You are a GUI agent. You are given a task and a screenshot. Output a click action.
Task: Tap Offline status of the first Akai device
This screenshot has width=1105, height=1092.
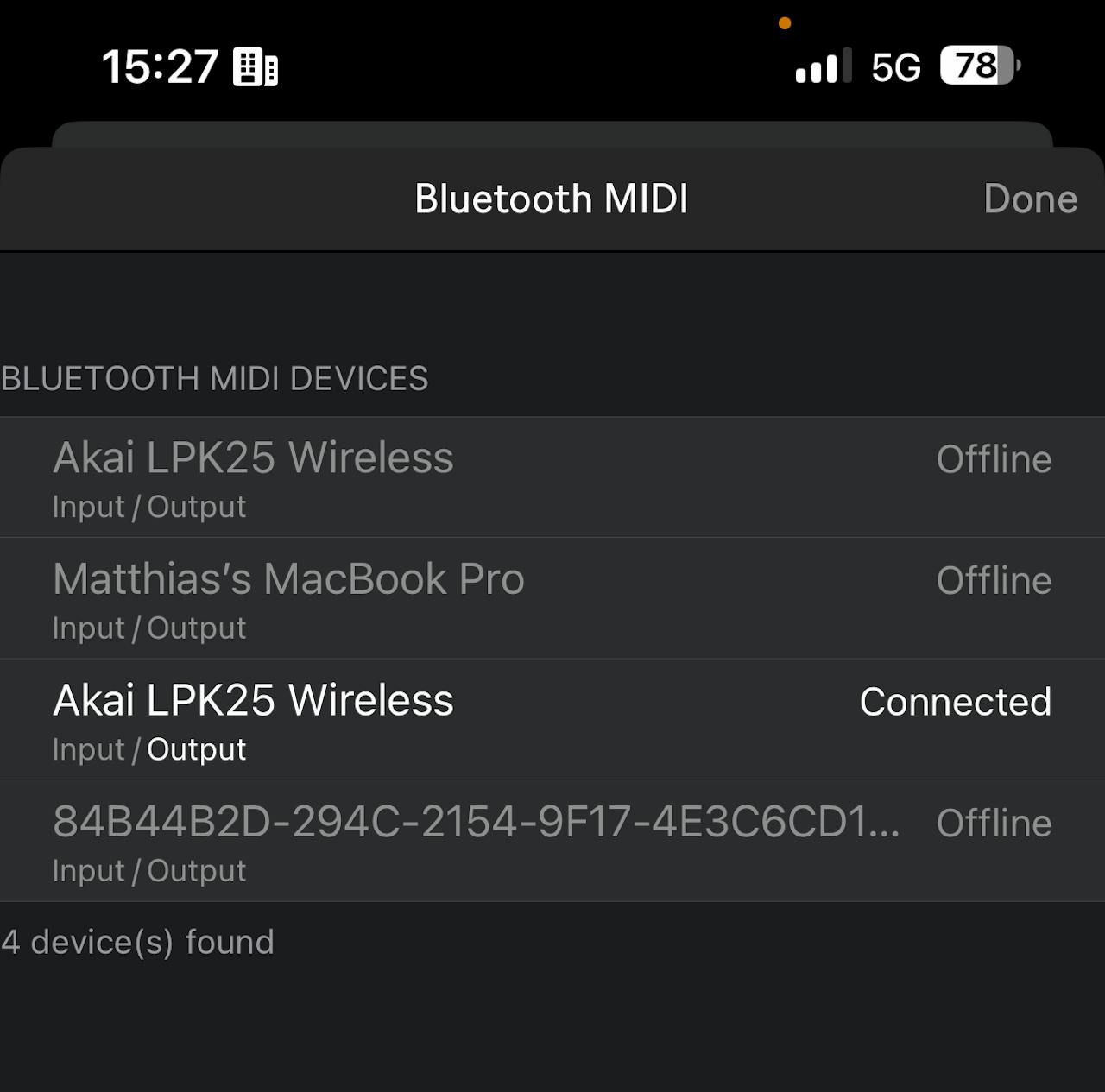pyautogui.click(x=994, y=459)
